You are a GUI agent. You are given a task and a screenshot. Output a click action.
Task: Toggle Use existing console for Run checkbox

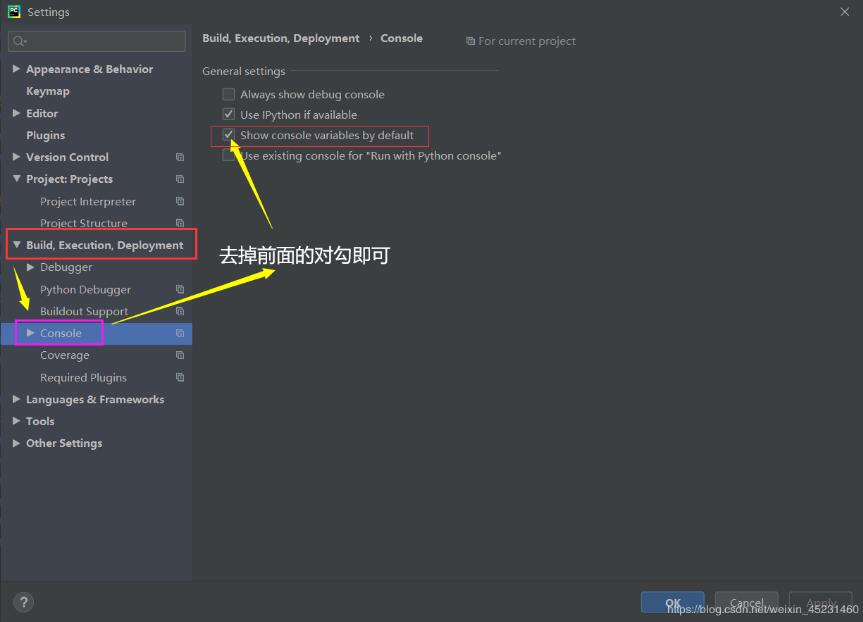point(228,156)
